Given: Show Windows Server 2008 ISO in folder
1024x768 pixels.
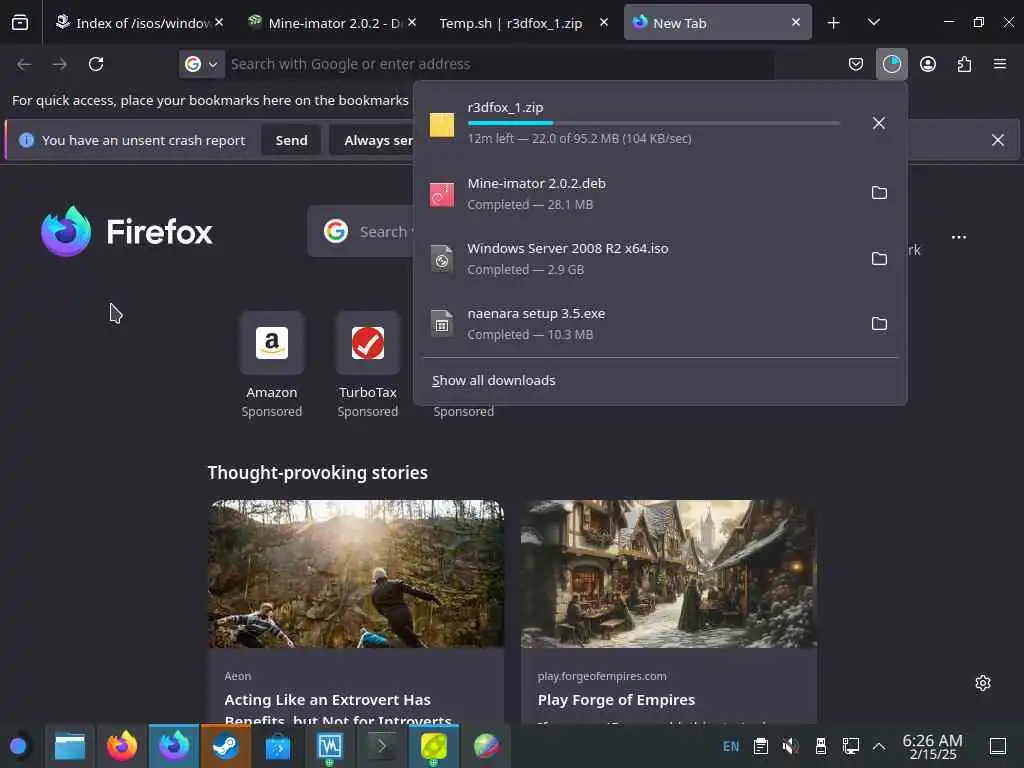Looking at the screenshot, I should 879,259.
